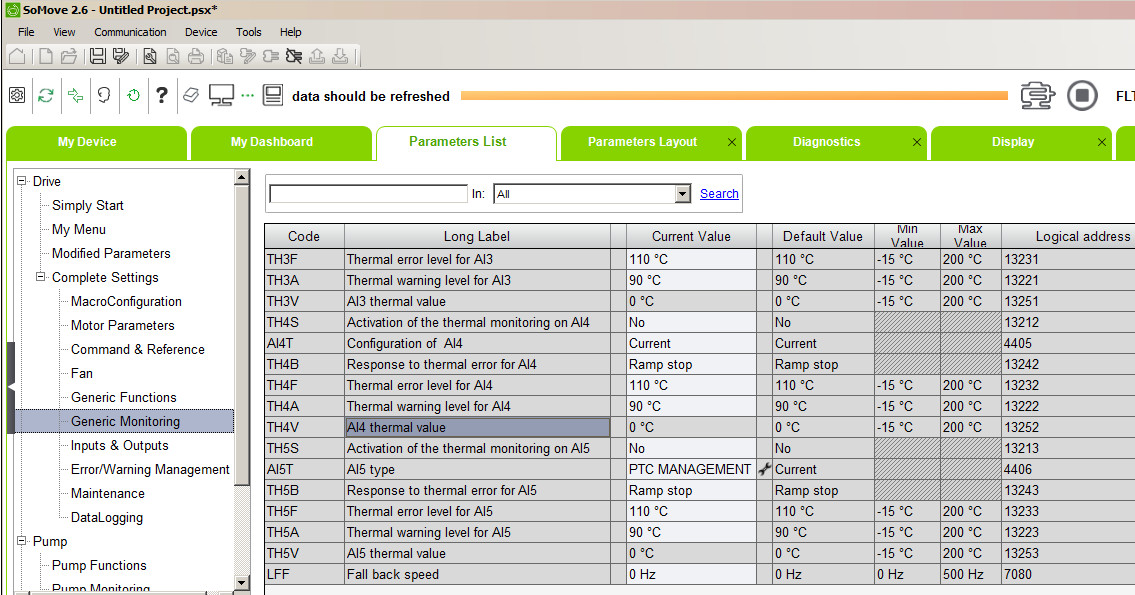Click the connect plug icon

click(x=271, y=56)
